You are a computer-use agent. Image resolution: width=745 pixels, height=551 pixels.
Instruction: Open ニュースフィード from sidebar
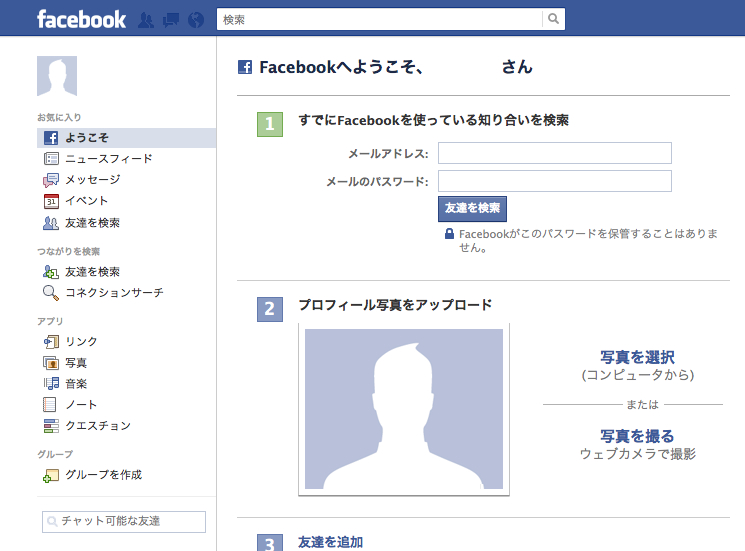click(x=109, y=159)
